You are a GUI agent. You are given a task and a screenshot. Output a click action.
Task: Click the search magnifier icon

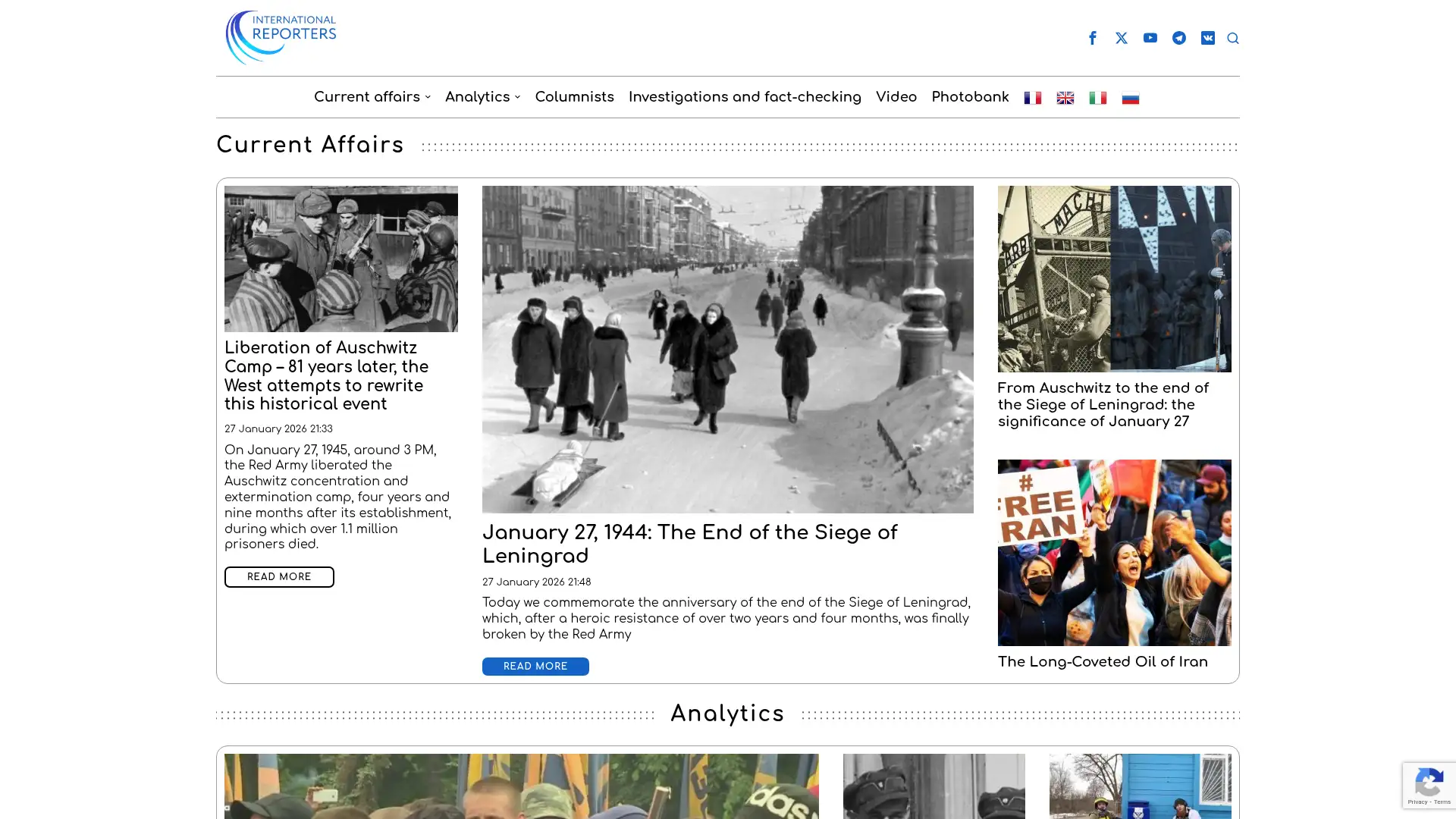[1233, 38]
